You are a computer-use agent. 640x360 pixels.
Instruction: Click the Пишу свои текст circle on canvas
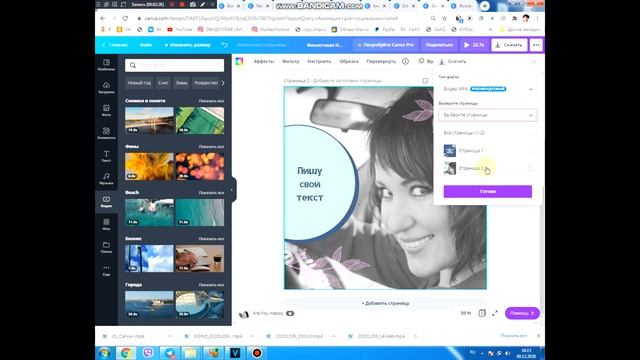pos(320,183)
